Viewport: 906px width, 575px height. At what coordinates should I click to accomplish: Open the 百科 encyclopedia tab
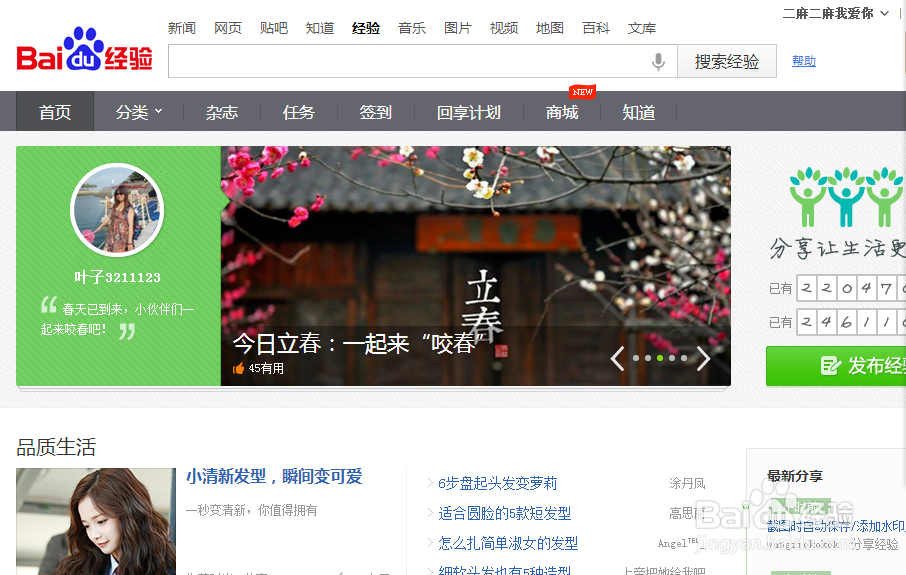[596, 28]
